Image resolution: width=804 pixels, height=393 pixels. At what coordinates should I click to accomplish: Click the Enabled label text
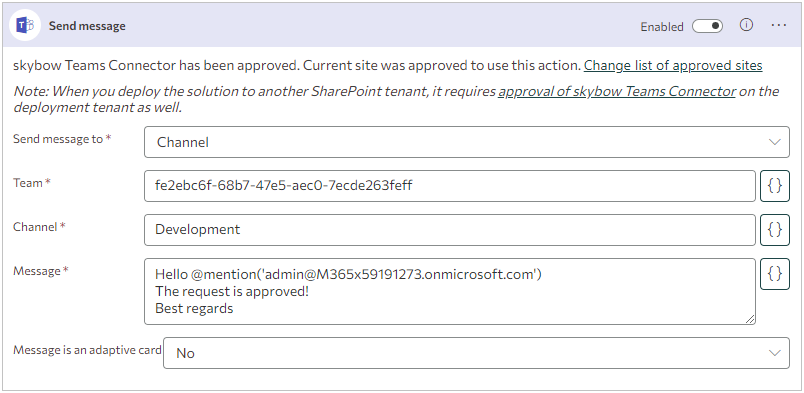click(661, 27)
